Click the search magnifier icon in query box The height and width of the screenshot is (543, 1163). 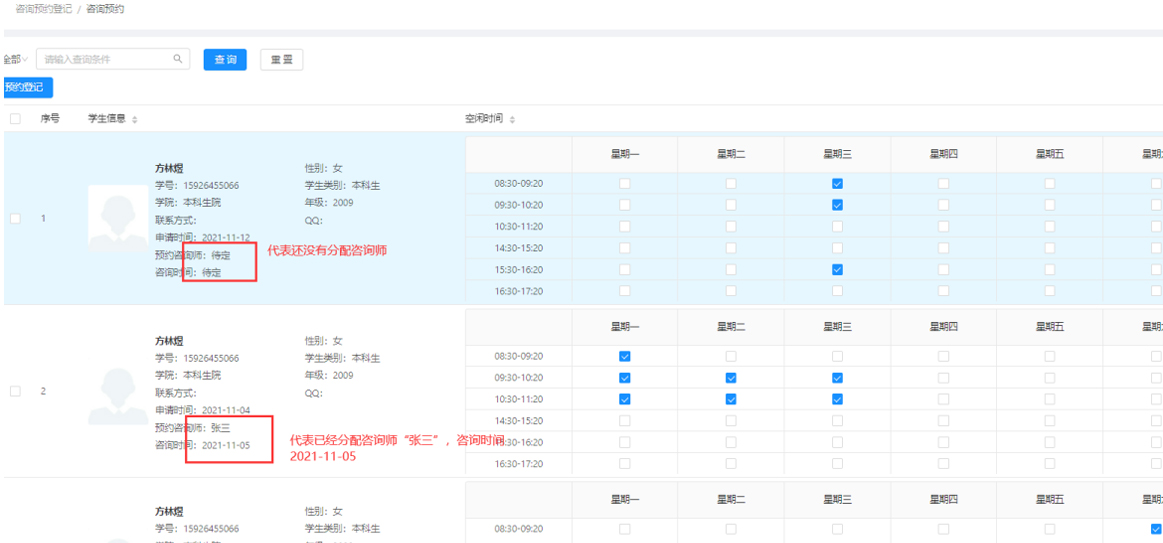[178, 59]
